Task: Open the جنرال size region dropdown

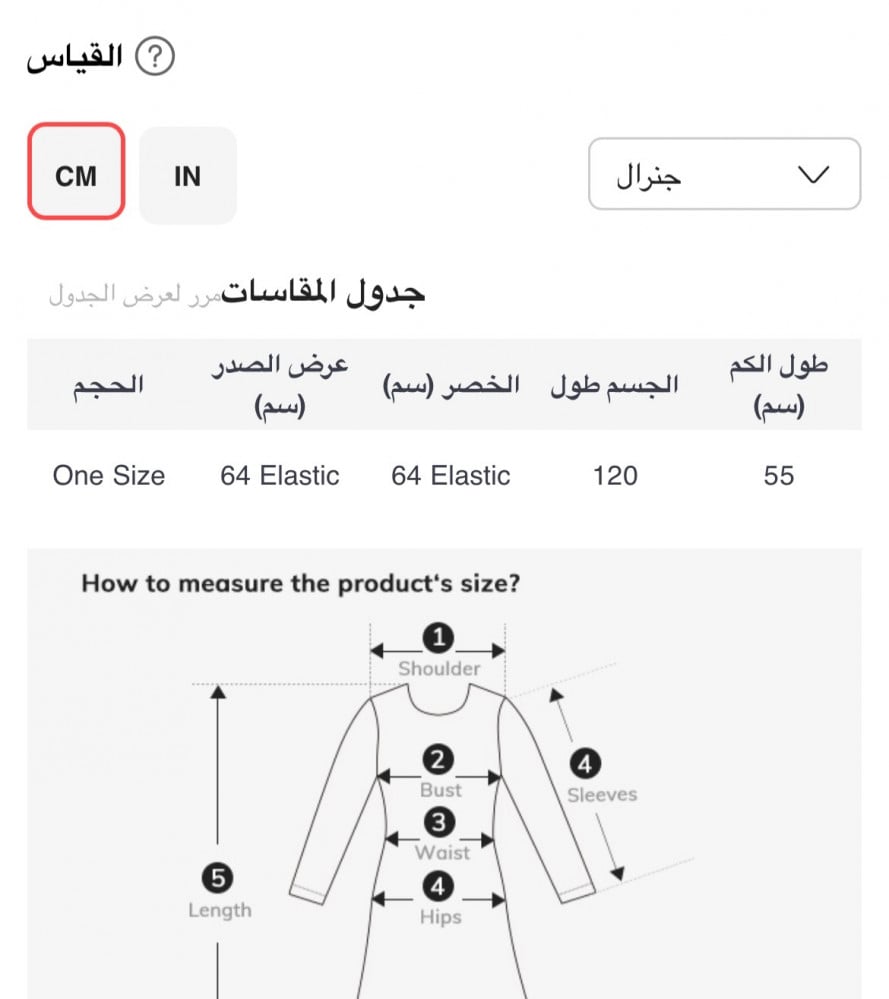Action: [724, 174]
